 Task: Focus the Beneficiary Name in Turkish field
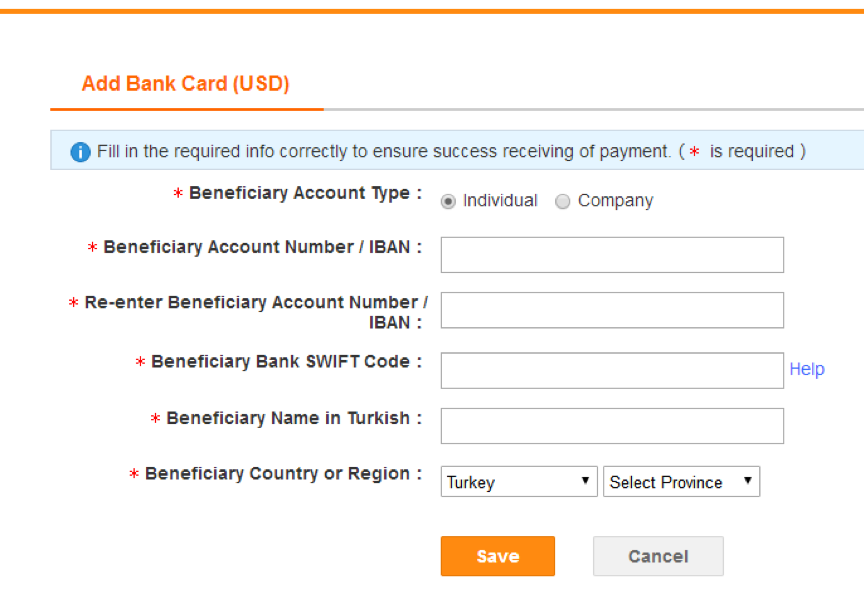612,426
